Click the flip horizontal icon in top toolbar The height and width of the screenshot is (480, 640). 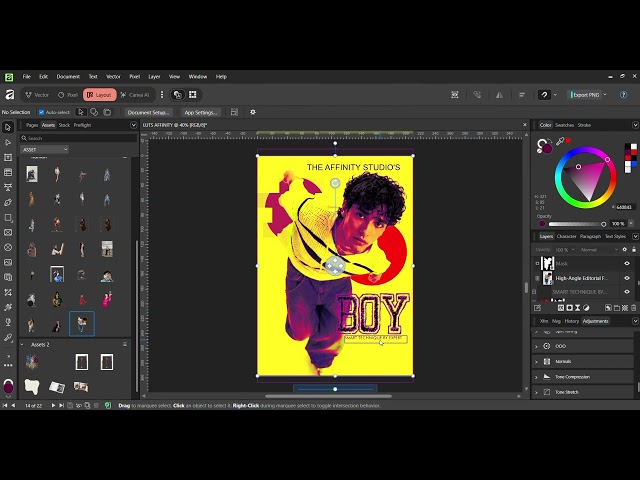point(499,95)
